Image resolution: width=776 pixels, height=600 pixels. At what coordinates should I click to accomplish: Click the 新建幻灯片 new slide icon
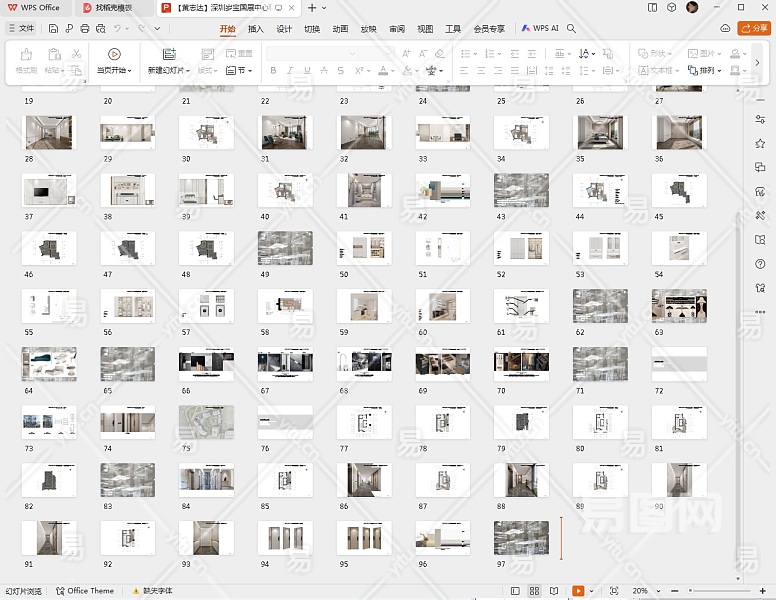168,54
